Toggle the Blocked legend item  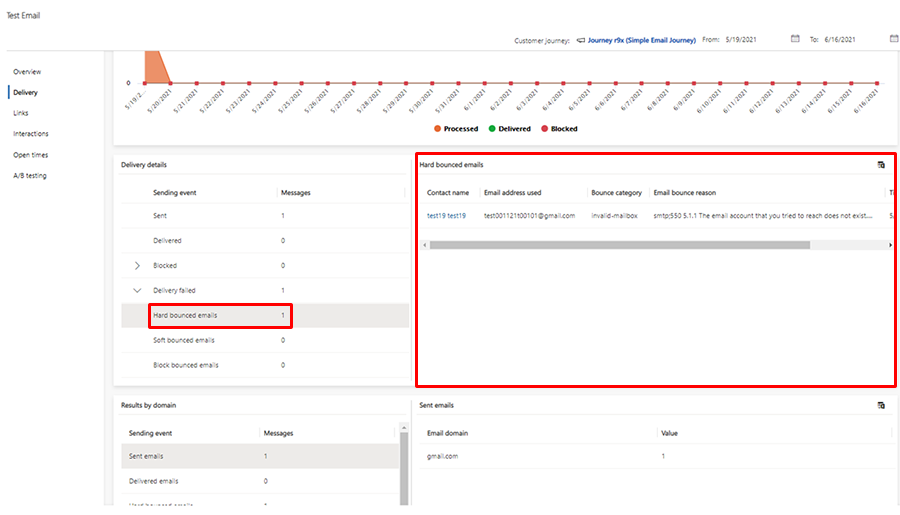[x=560, y=129]
